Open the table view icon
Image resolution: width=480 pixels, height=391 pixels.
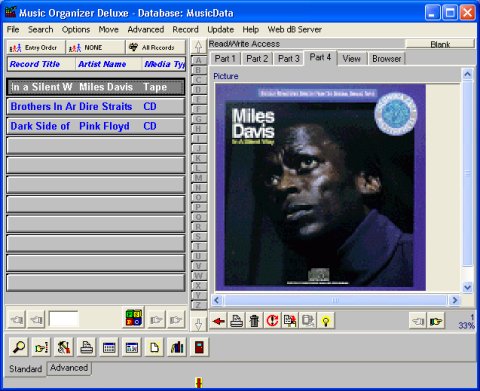pos(109,347)
